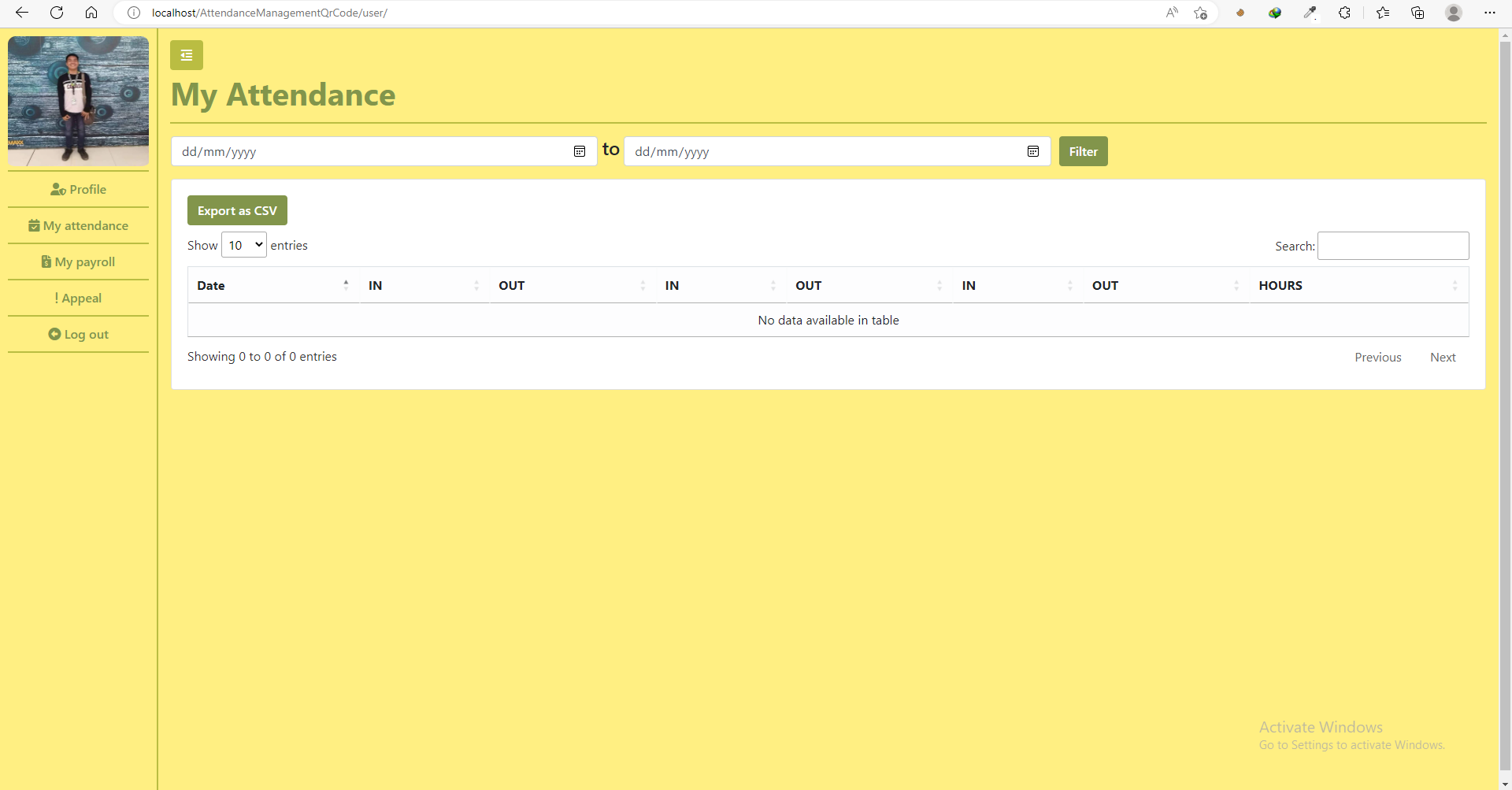Image resolution: width=1512 pixels, height=790 pixels.
Task: Open the browser extensions puzzle icon
Action: [x=1344, y=13]
